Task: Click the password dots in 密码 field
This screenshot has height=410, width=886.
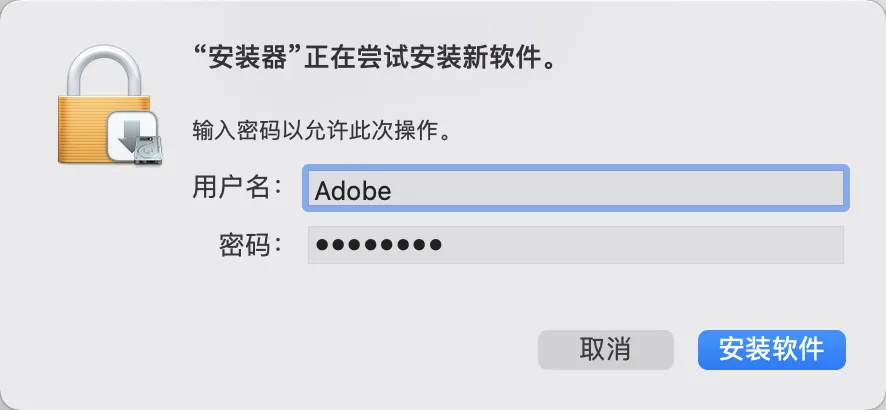Action: (x=378, y=245)
